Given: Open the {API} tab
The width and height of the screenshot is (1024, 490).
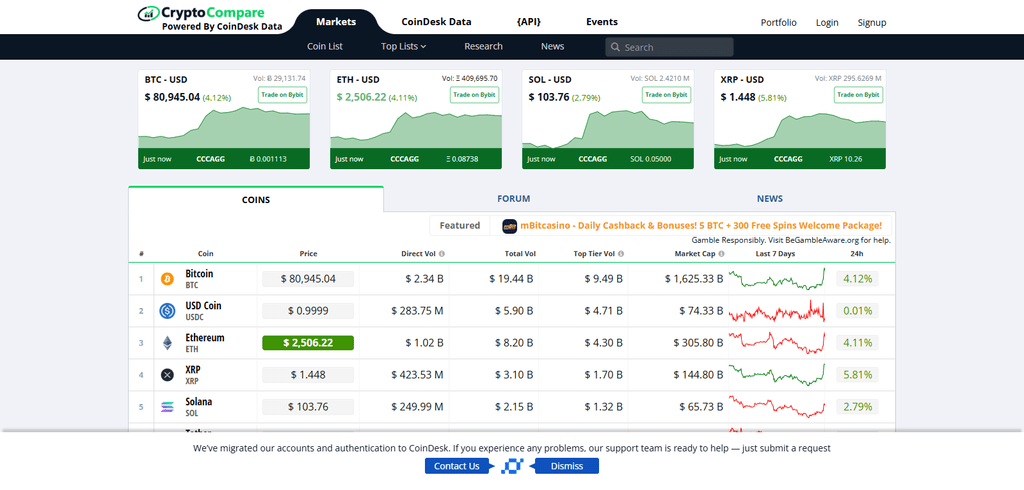Looking at the screenshot, I should [x=528, y=22].
